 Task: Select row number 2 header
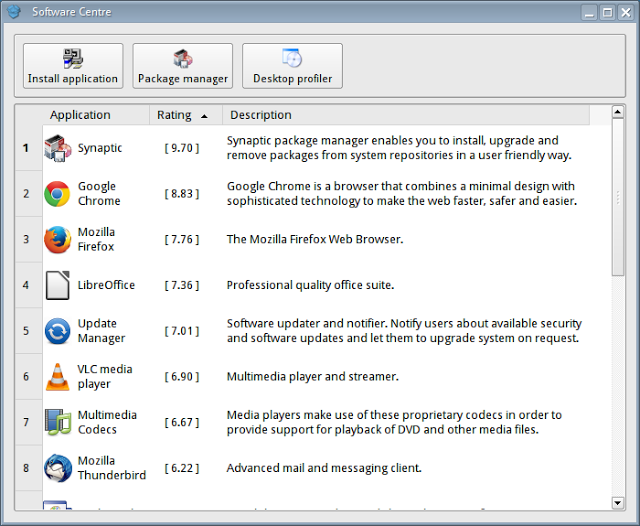tap(29, 194)
